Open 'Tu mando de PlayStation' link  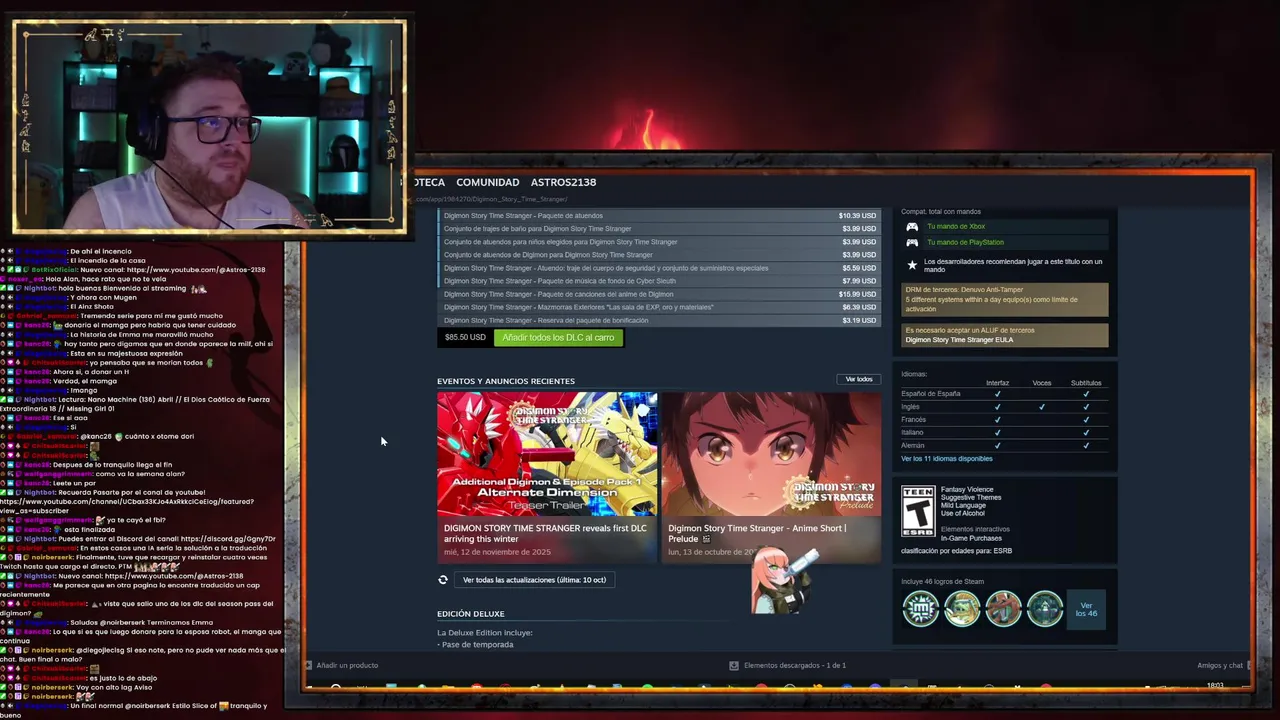pyautogui.click(x=965, y=242)
